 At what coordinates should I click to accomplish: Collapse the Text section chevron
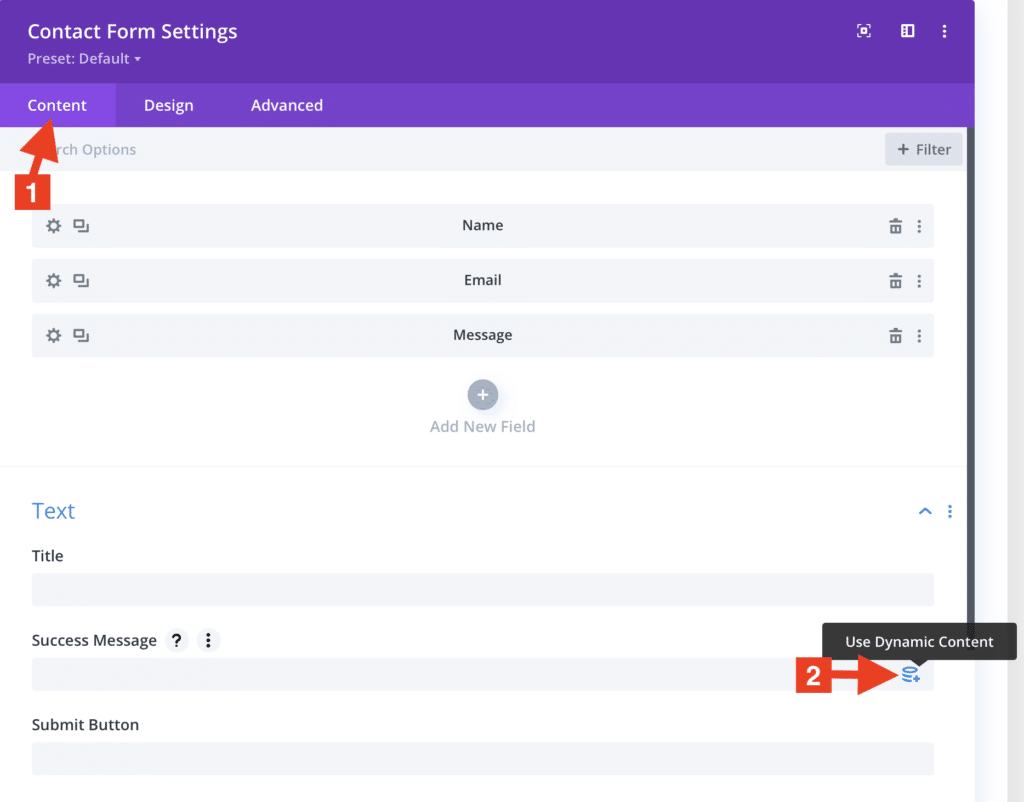925,511
